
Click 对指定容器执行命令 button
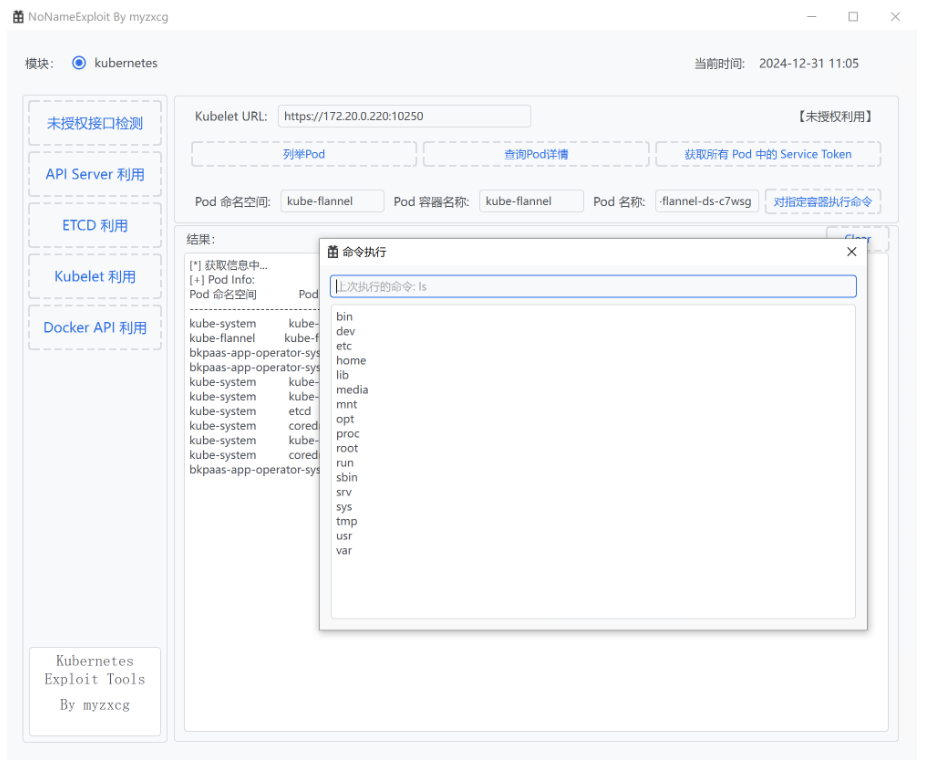point(822,201)
